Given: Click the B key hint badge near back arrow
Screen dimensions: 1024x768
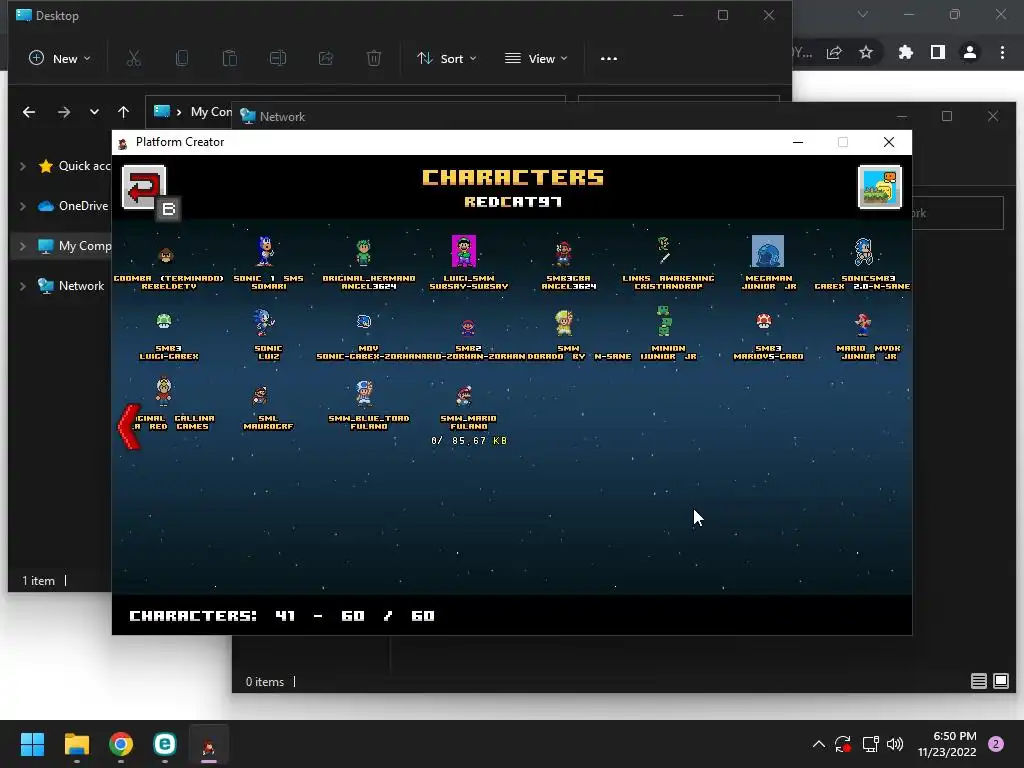Looking at the screenshot, I should tap(168, 209).
